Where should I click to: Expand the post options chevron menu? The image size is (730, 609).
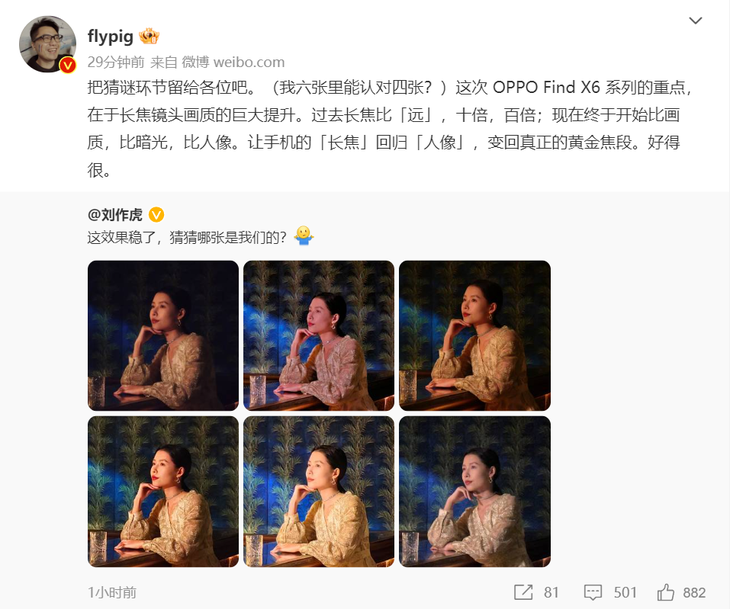coord(695,20)
